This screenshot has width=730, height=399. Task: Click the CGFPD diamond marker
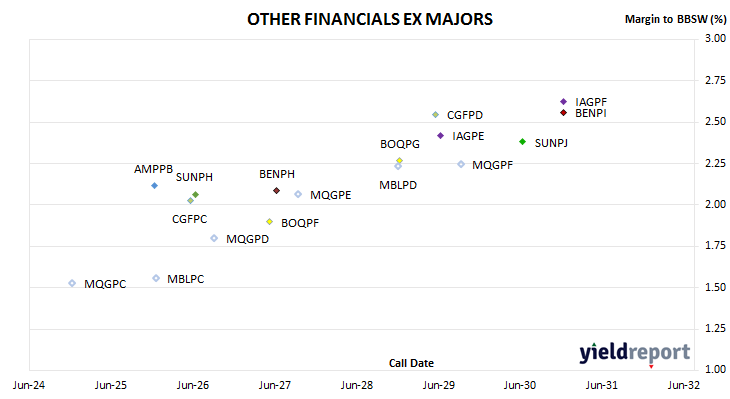pyautogui.click(x=435, y=115)
